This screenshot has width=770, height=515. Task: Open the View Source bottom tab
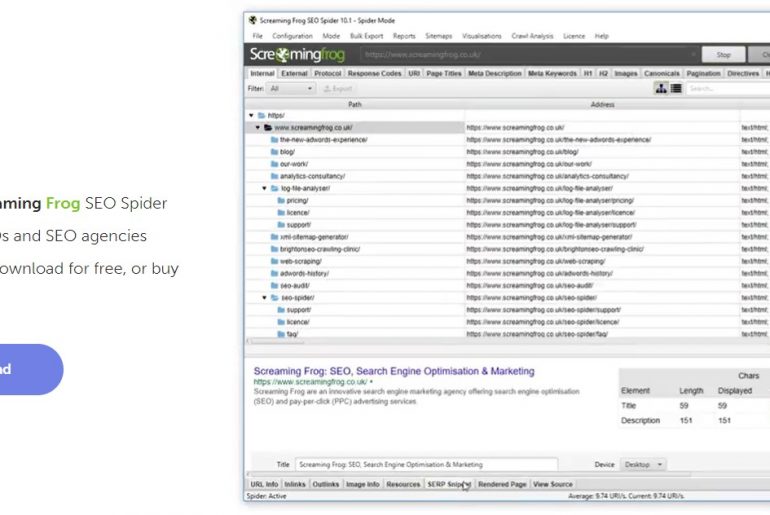[553, 485]
